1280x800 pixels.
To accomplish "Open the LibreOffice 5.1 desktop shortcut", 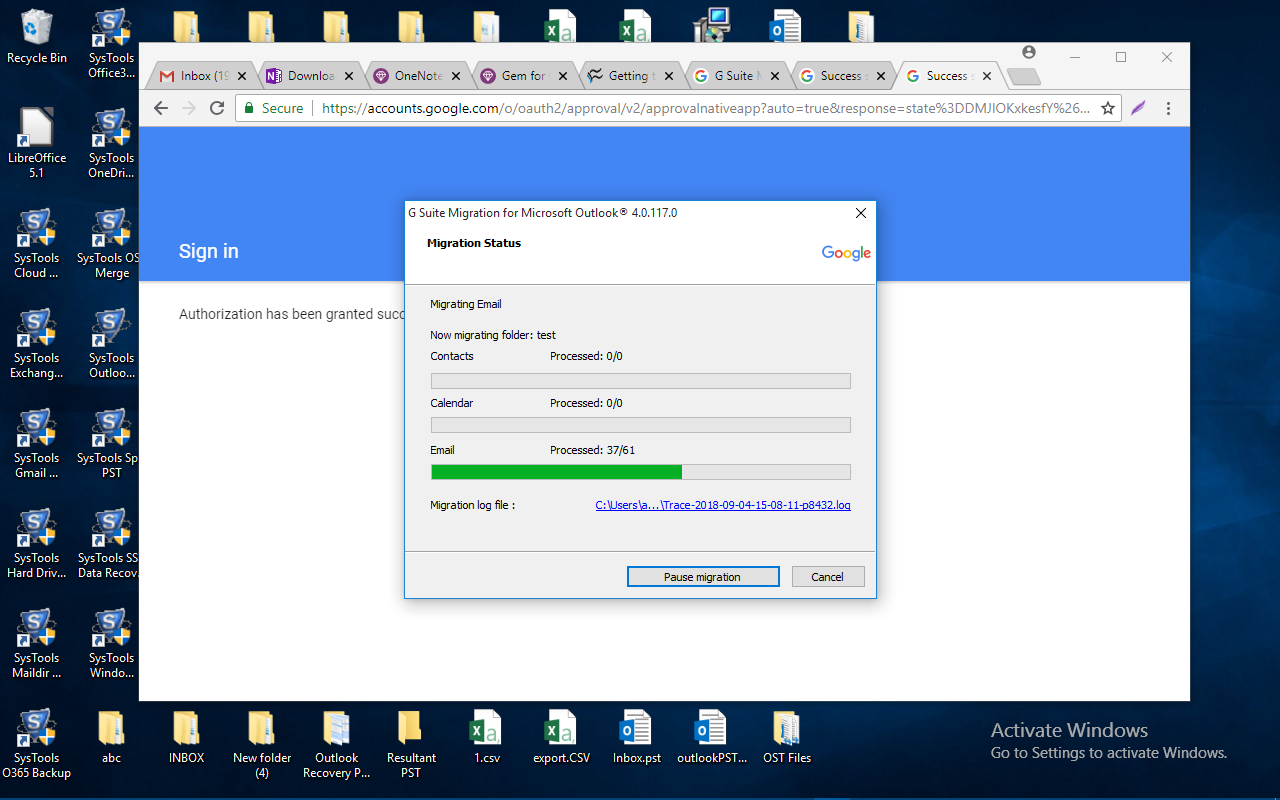I will 37,143.
